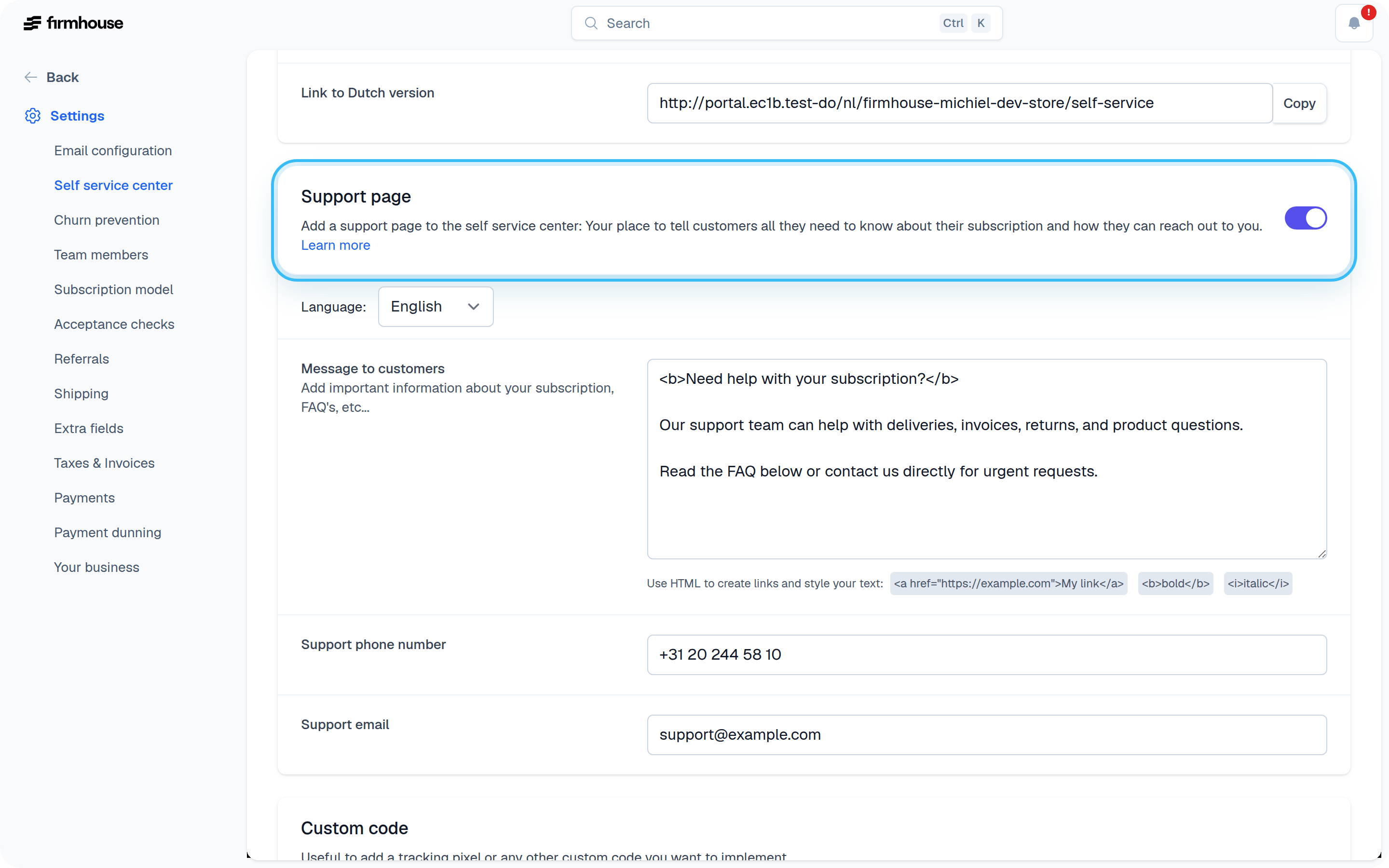
Task: Click the Back arrow icon
Action: pyautogui.click(x=30, y=77)
